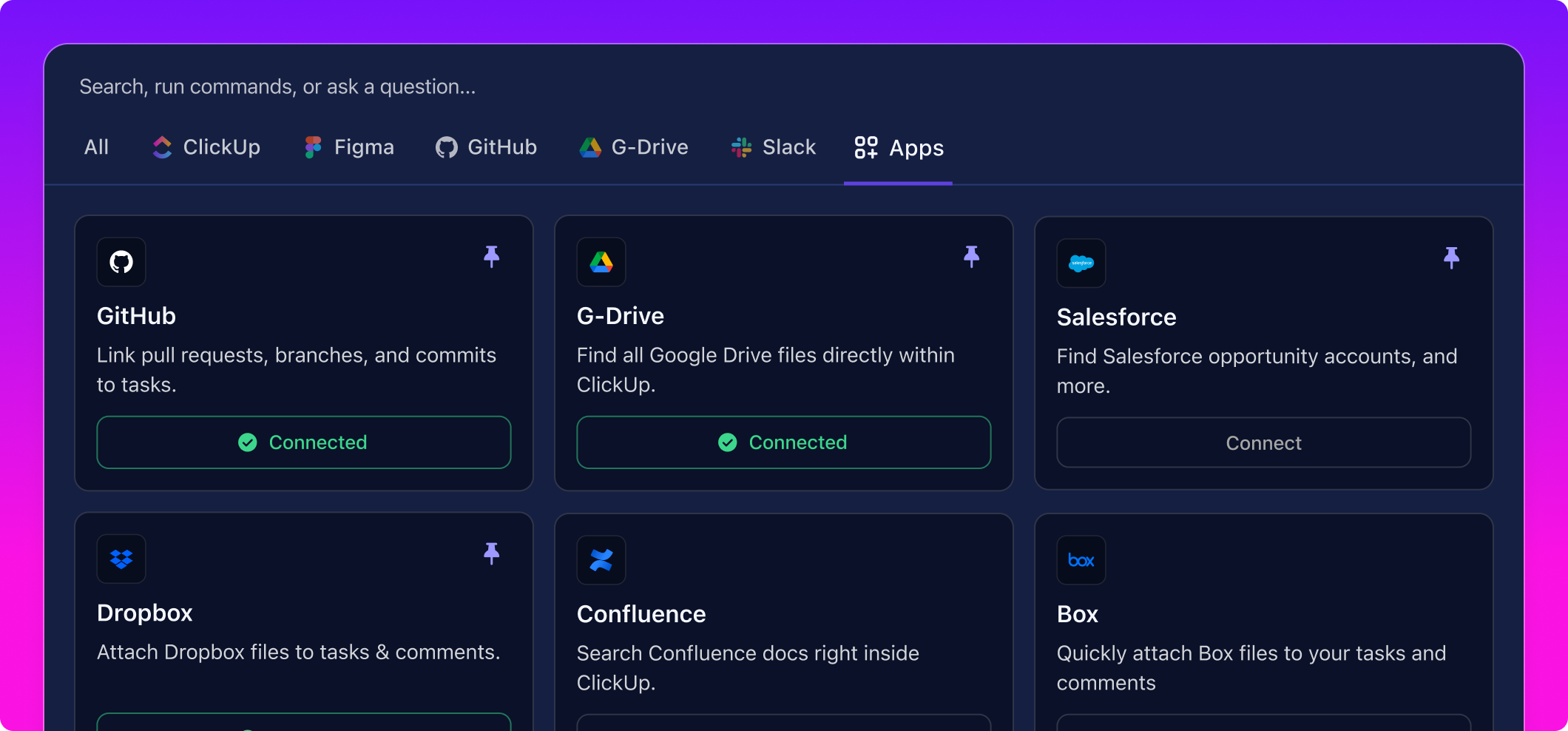This screenshot has width=1568, height=731.
Task: Toggle the pin on Dropbox card
Action: pyautogui.click(x=491, y=553)
